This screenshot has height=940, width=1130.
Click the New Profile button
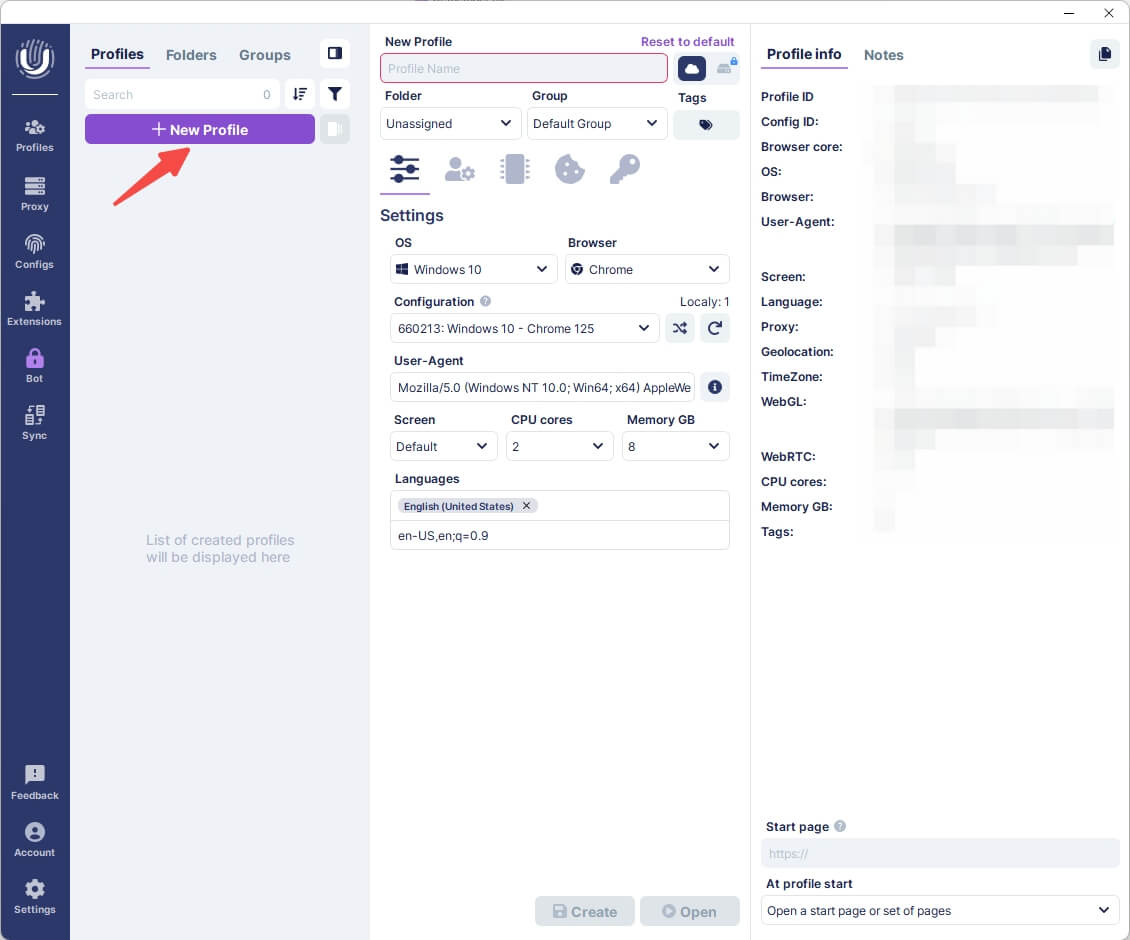coord(200,129)
